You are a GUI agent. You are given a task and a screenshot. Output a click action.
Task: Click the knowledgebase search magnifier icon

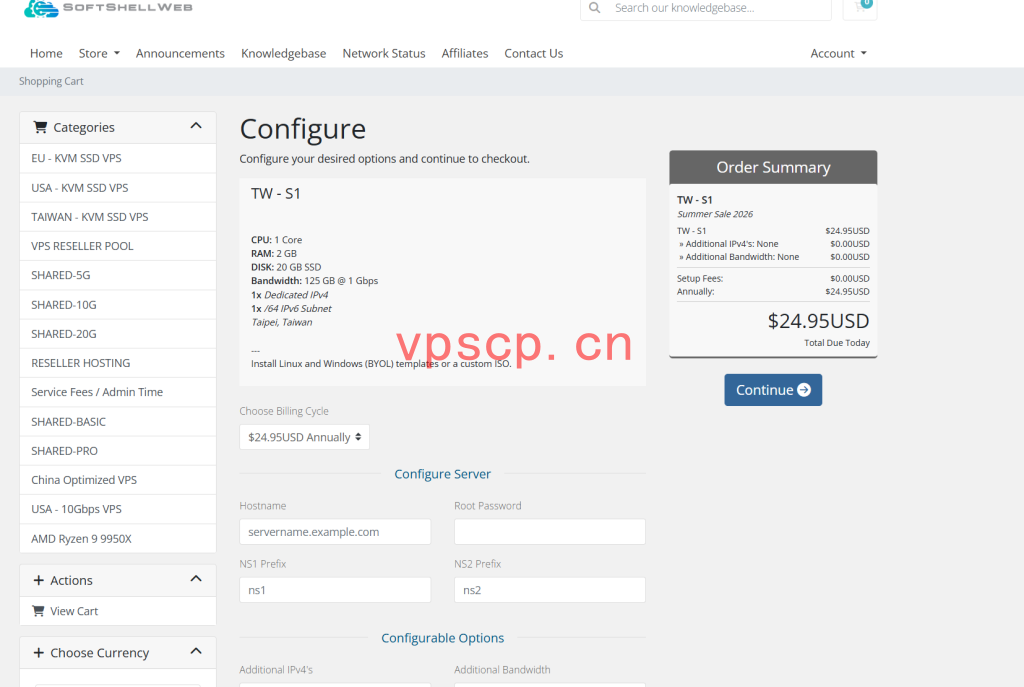(x=594, y=8)
